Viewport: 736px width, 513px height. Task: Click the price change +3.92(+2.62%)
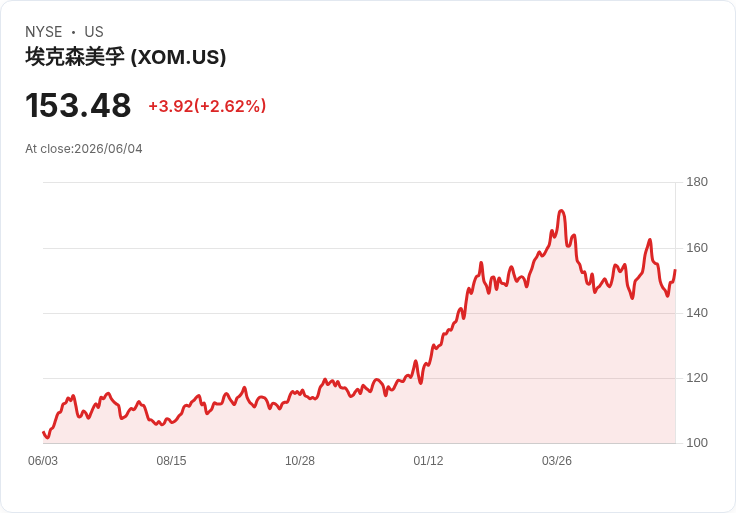(x=207, y=106)
